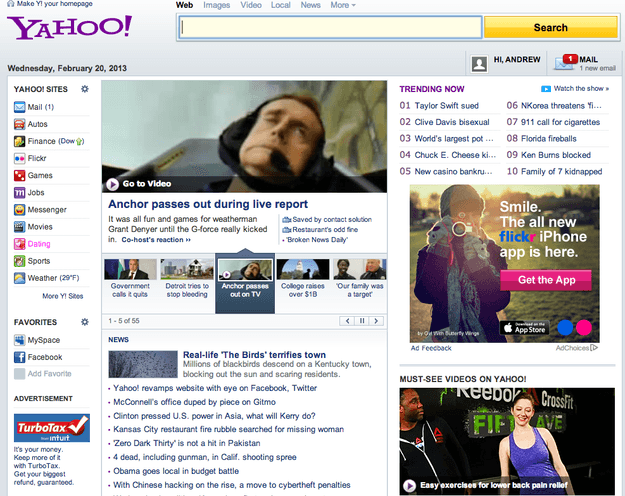Click the yellow Search button
625x496 pixels.
[x=551, y=28]
